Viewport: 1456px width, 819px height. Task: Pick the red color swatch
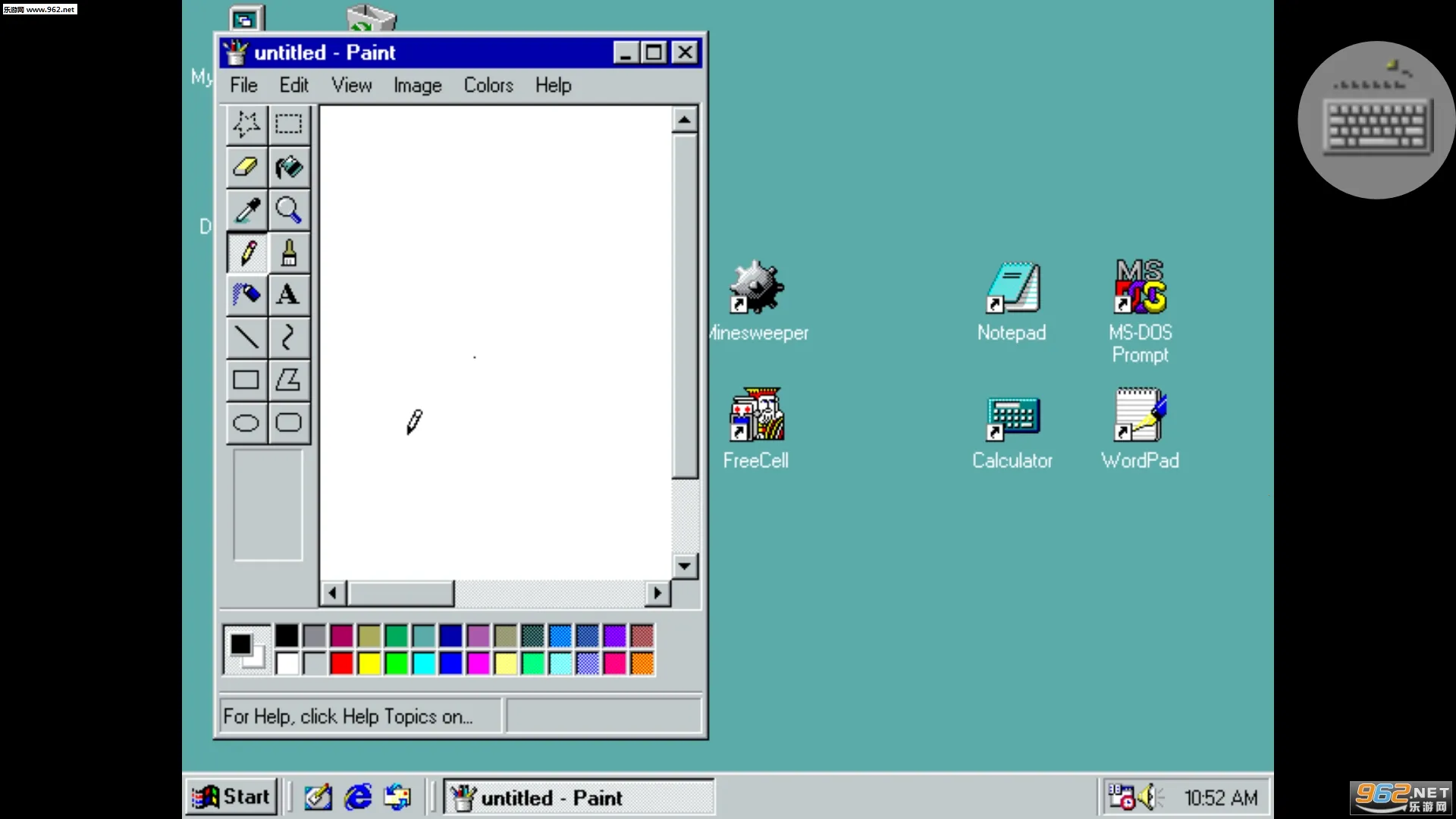tap(341, 664)
